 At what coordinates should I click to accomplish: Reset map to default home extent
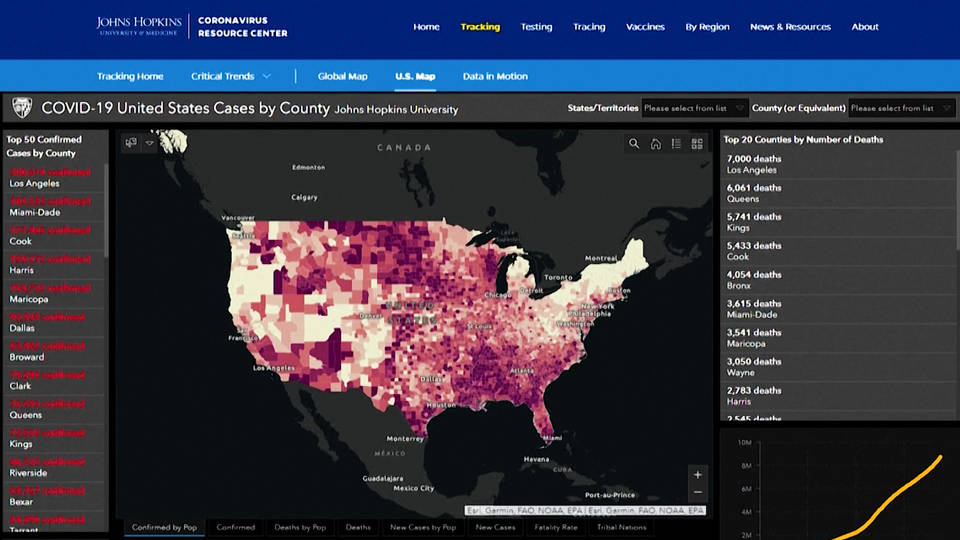tap(656, 144)
